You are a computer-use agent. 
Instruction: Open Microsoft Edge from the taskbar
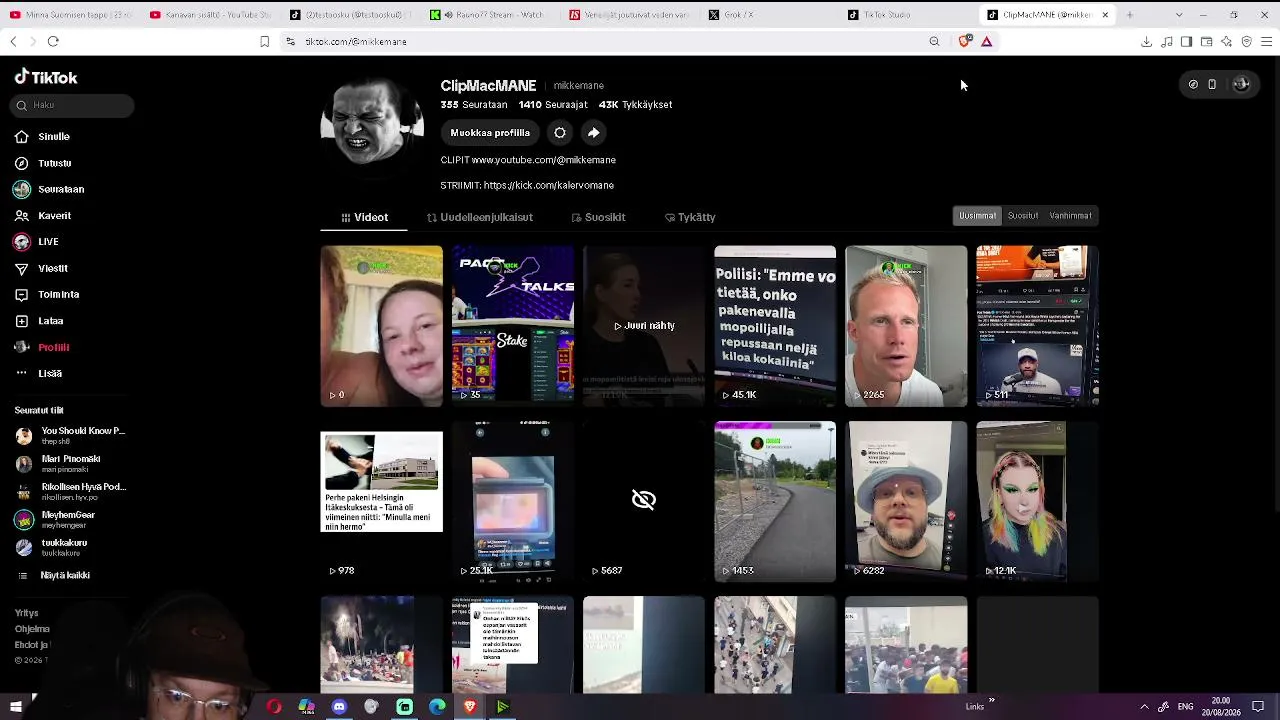pyautogui.click(x=437, y=707)
